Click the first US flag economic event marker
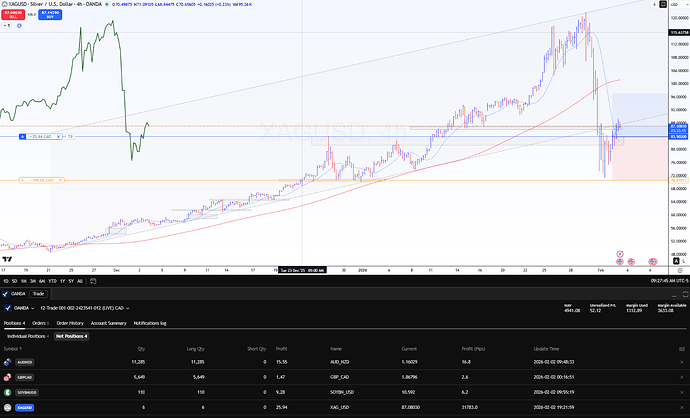 tap(620, 262)
